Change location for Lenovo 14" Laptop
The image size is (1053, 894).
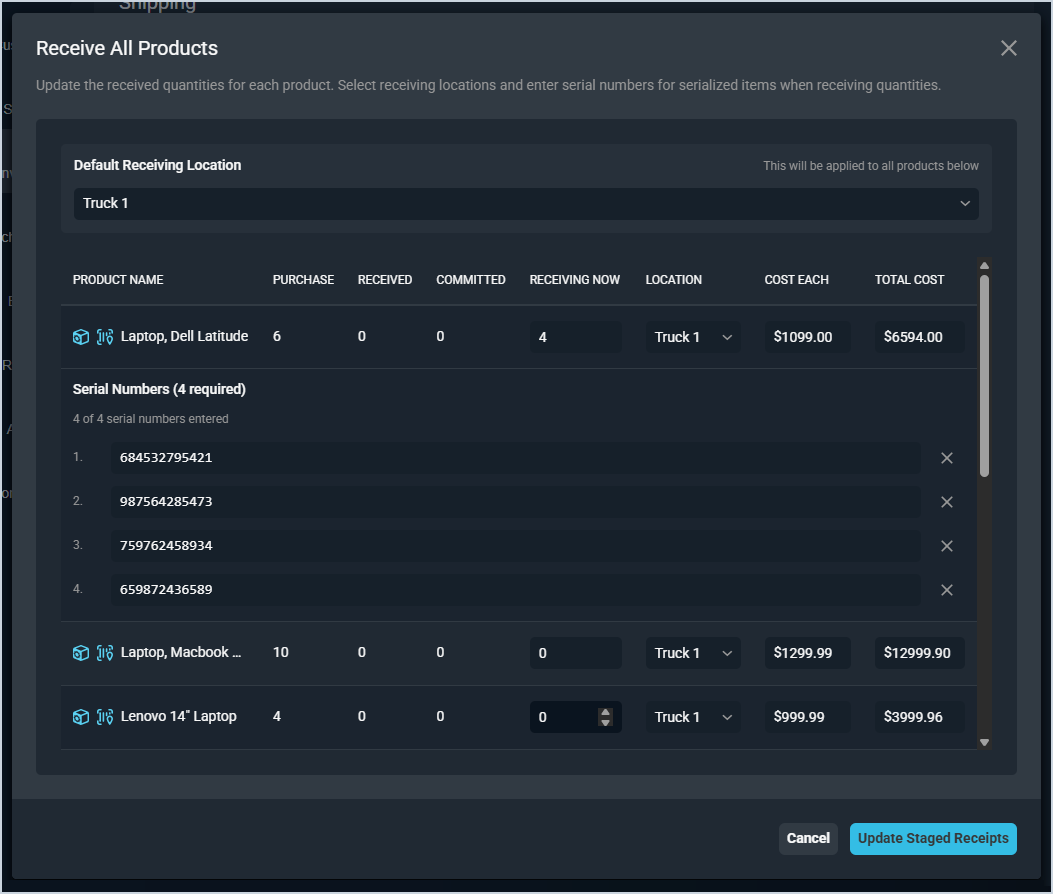coord(693,717)
